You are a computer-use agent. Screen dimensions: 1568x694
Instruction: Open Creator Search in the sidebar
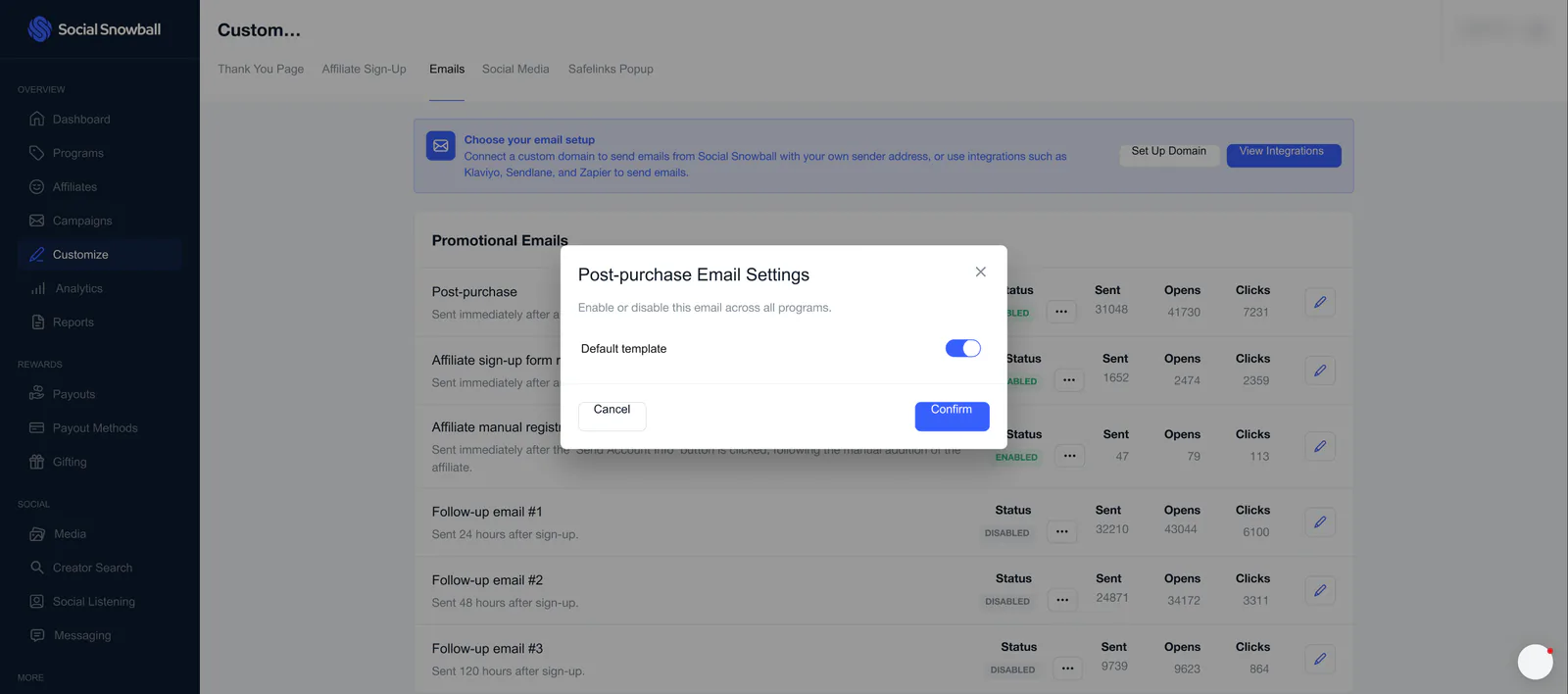point(92,568)
